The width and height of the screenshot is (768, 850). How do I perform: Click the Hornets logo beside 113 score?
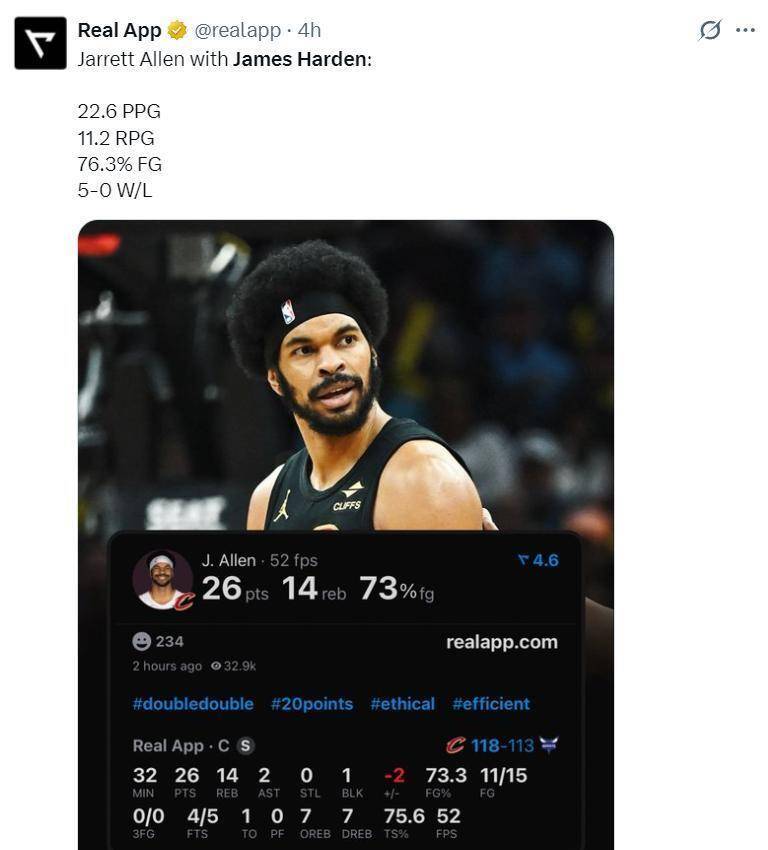(548, 746)
